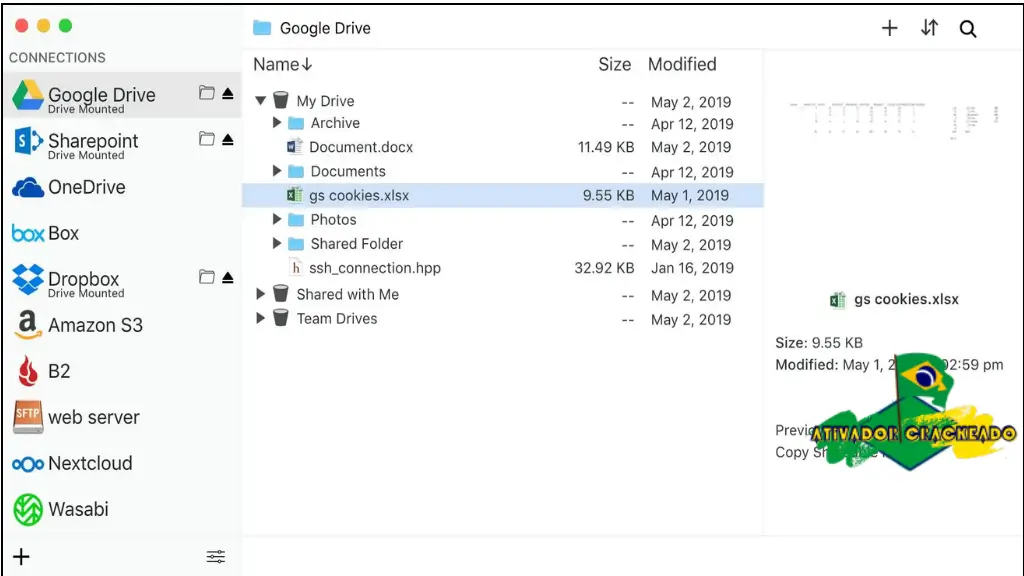Click the CONNECTIONS sidebar heading

[x=57, y=57]
